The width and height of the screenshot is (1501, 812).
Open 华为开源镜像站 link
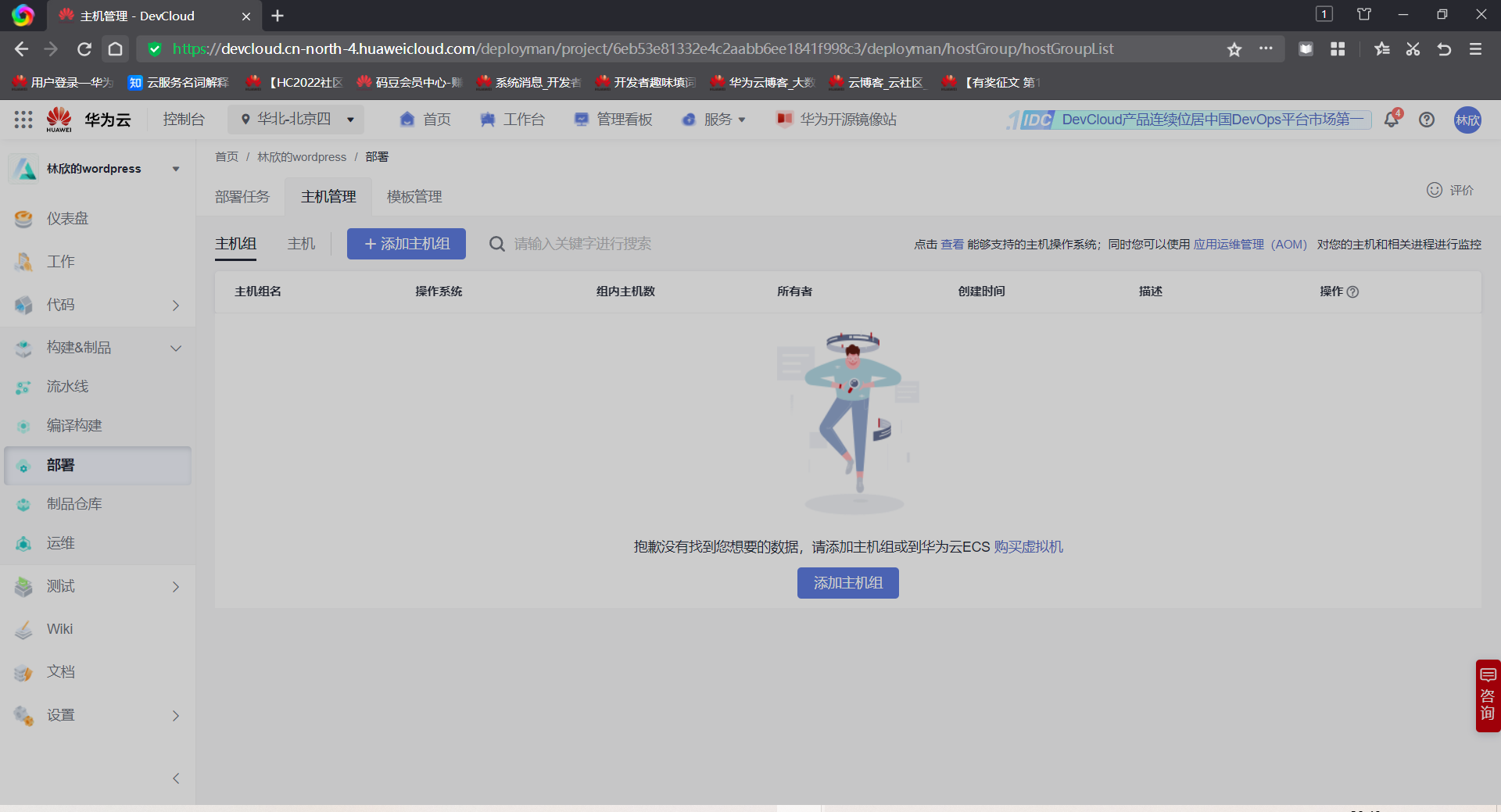[x=836, y=120]
